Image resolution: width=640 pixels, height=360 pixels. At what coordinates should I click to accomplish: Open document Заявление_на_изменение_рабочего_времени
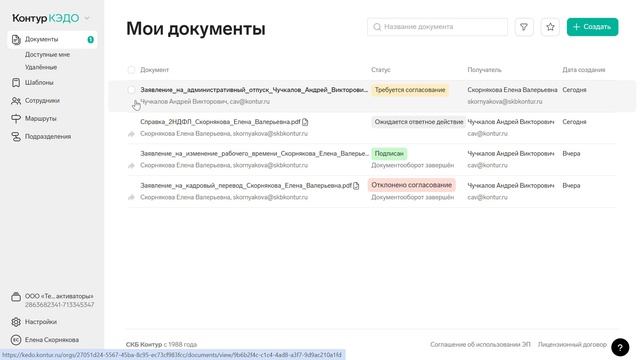click(254, 154)
